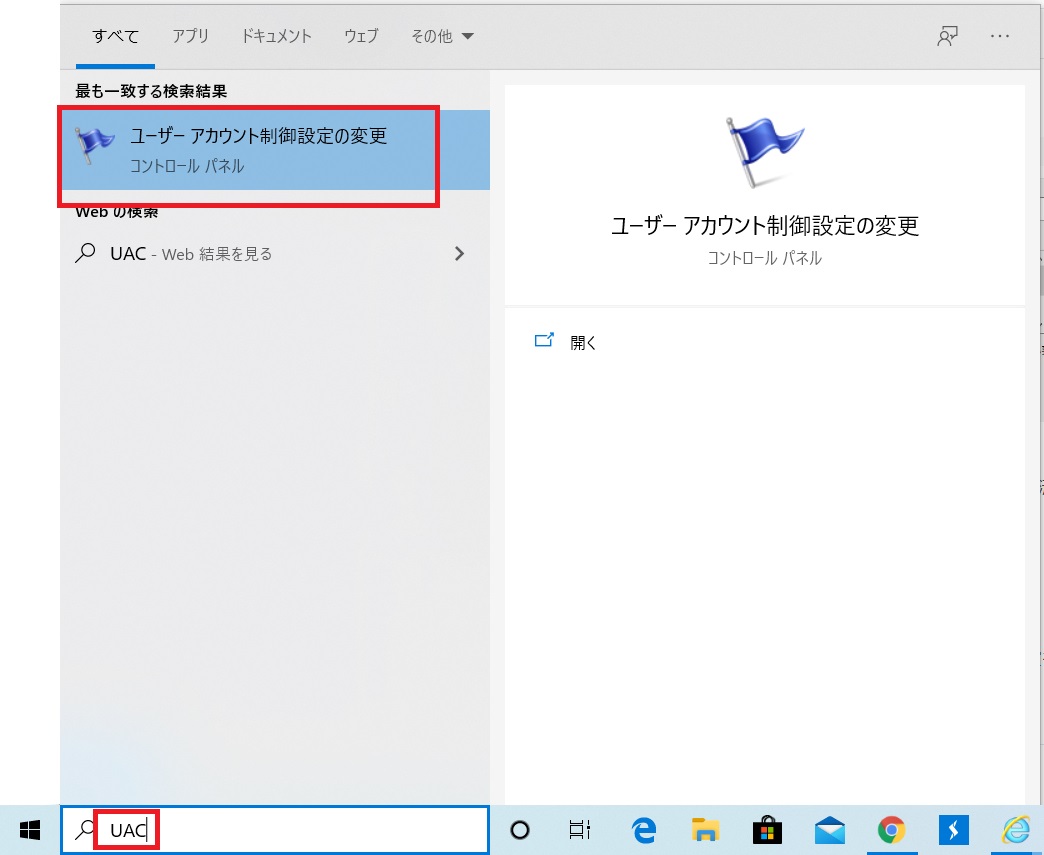Click the feedback person icon at top right
1044x855 pixels.
946,36
